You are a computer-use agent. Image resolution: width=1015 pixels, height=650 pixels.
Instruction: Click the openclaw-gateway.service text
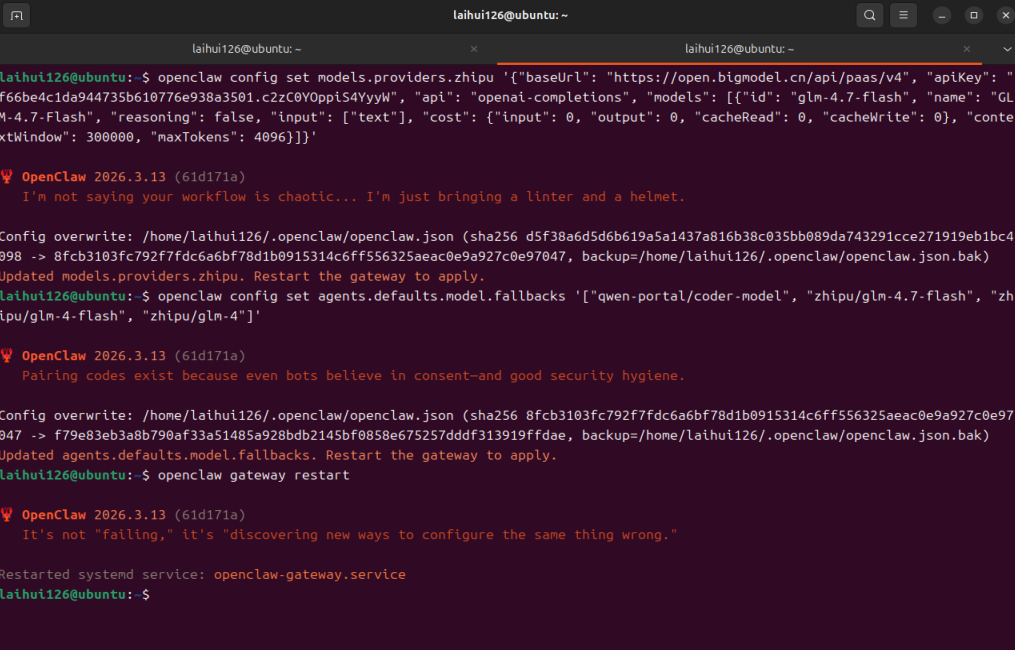pos(309,575)
